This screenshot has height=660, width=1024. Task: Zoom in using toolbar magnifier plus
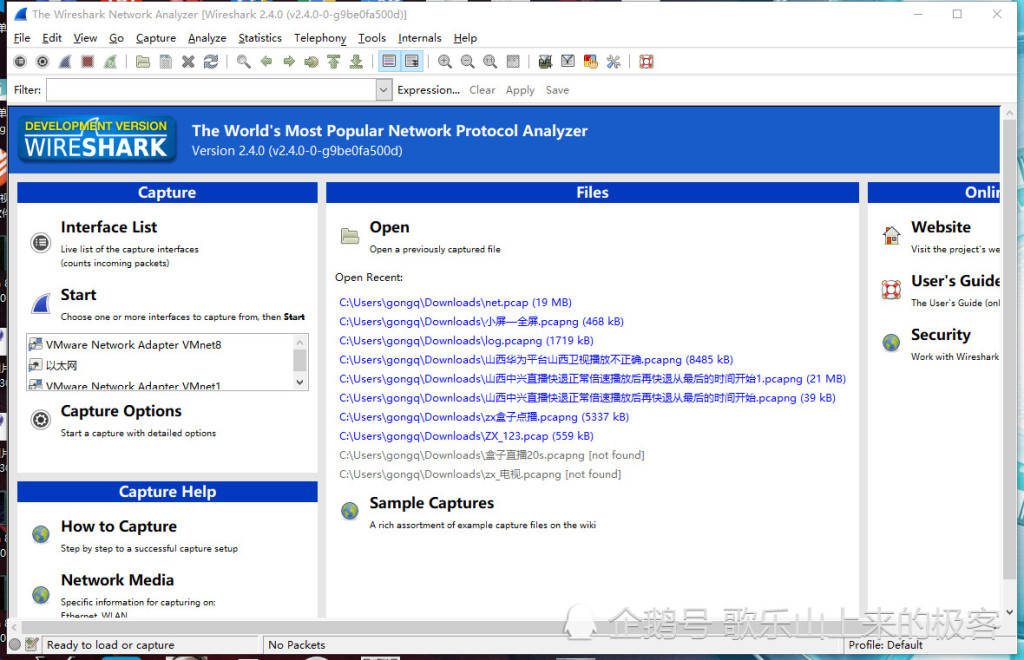[x=445, y=61]
